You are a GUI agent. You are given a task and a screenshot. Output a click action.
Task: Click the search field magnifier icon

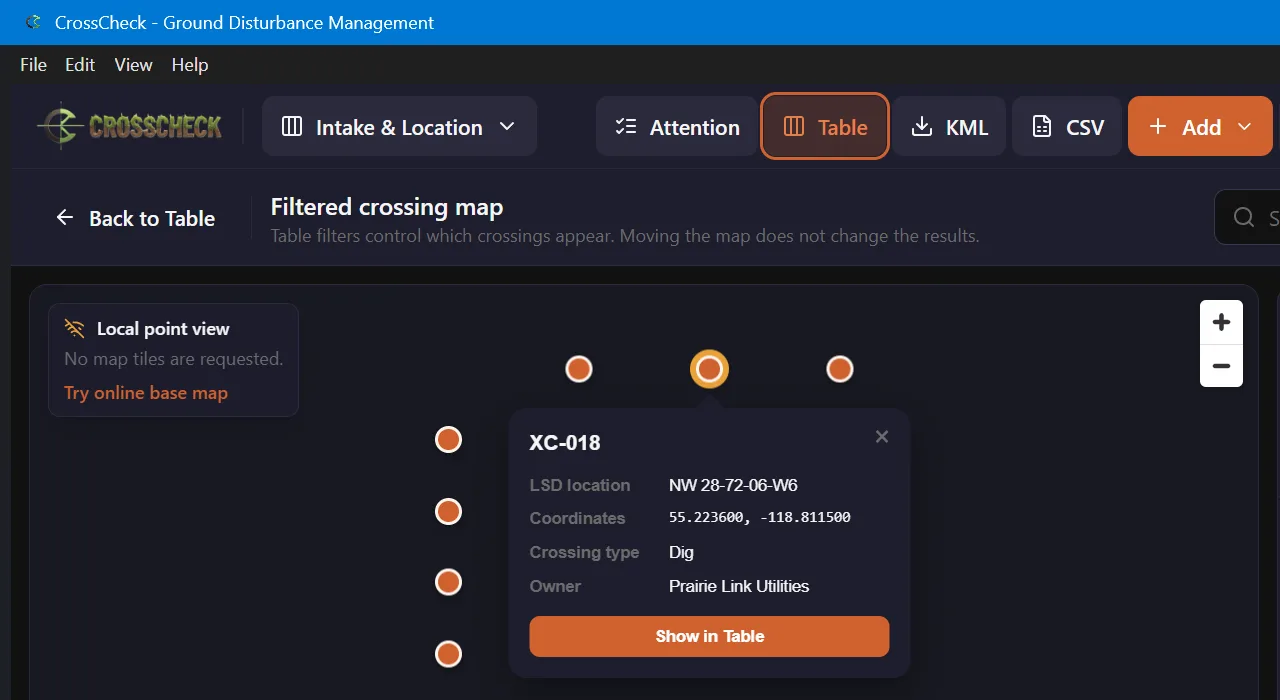tap(1244, 218)
